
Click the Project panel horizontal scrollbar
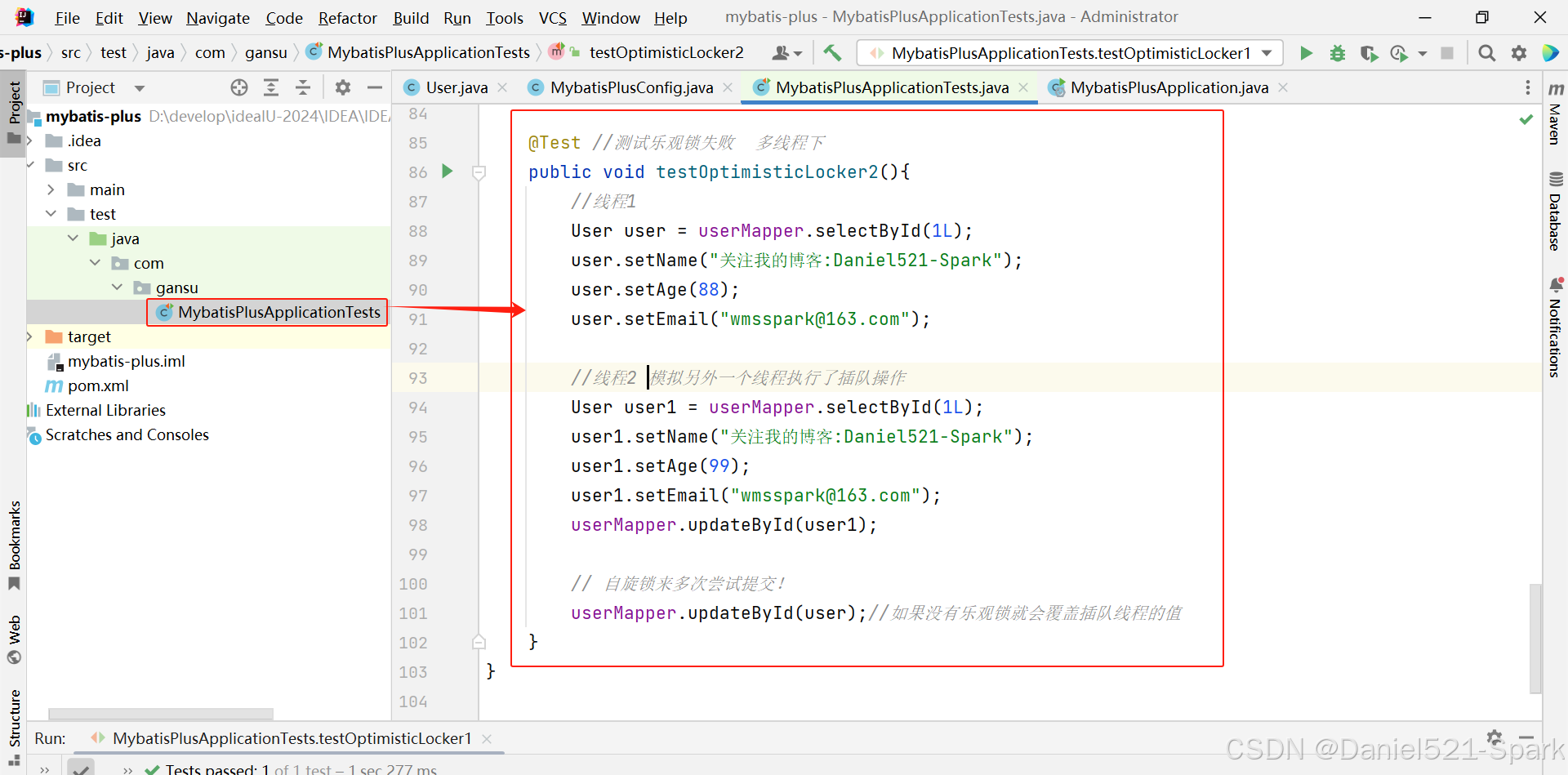(x=160, y=714)
